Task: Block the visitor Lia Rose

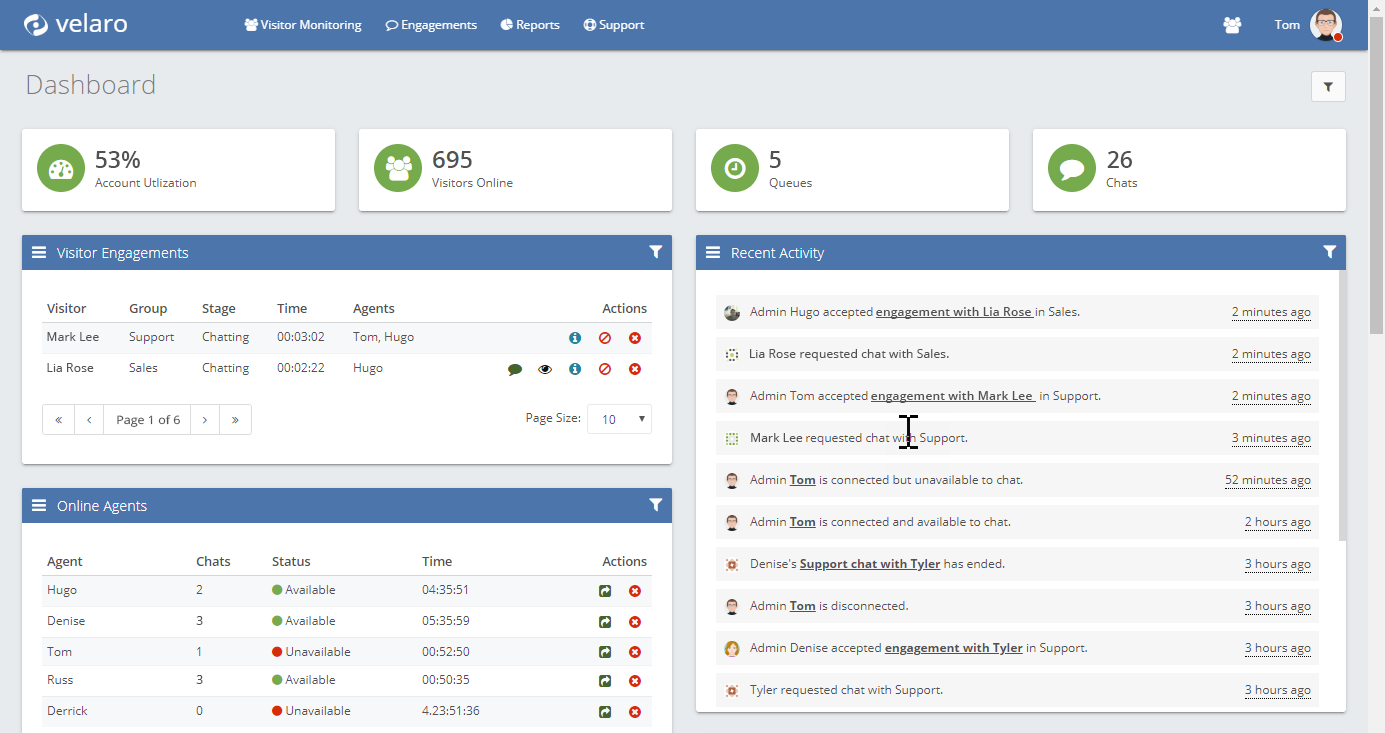Action: [605, 368]
